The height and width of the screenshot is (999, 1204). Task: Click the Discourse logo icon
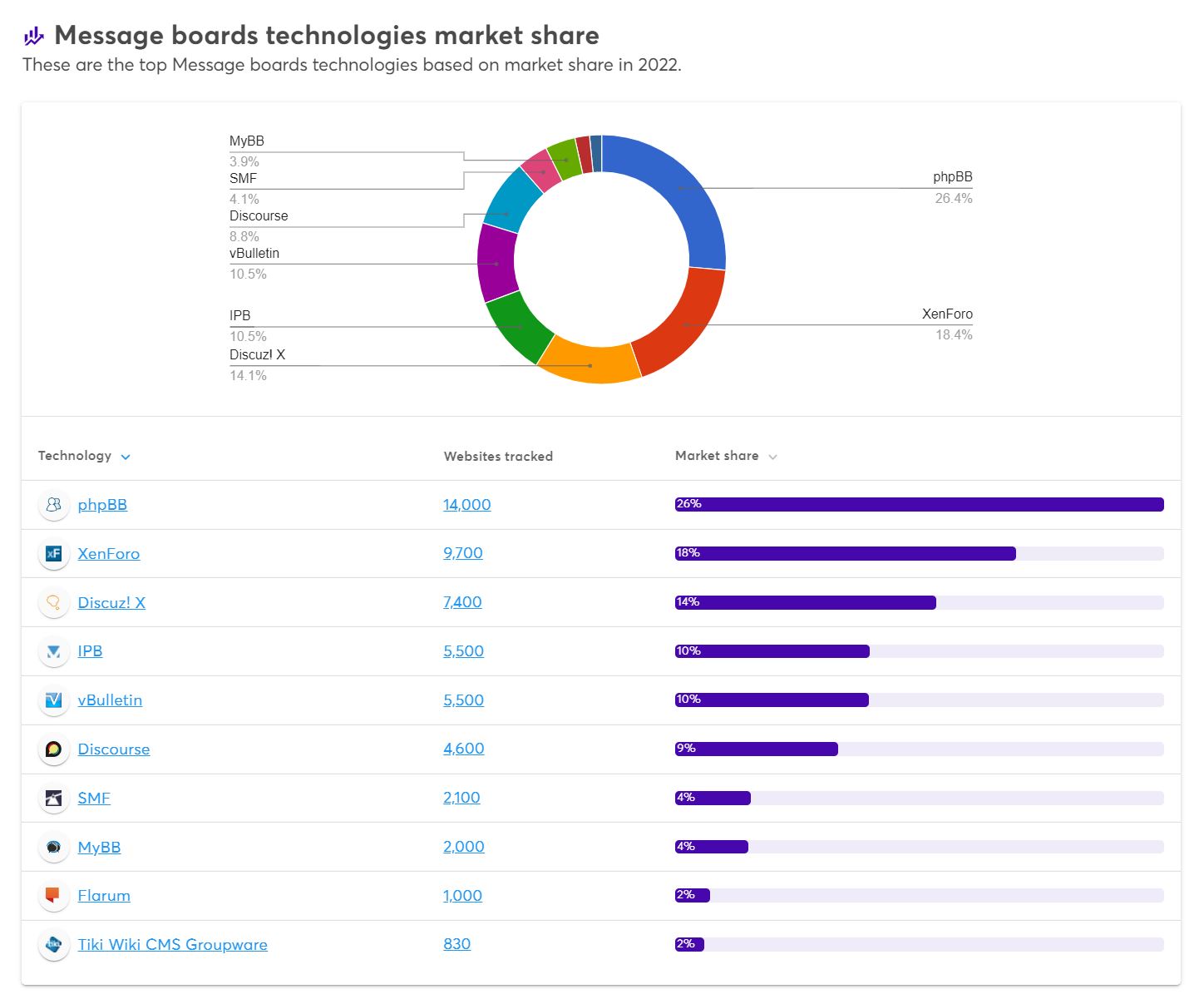click(54, 749)
